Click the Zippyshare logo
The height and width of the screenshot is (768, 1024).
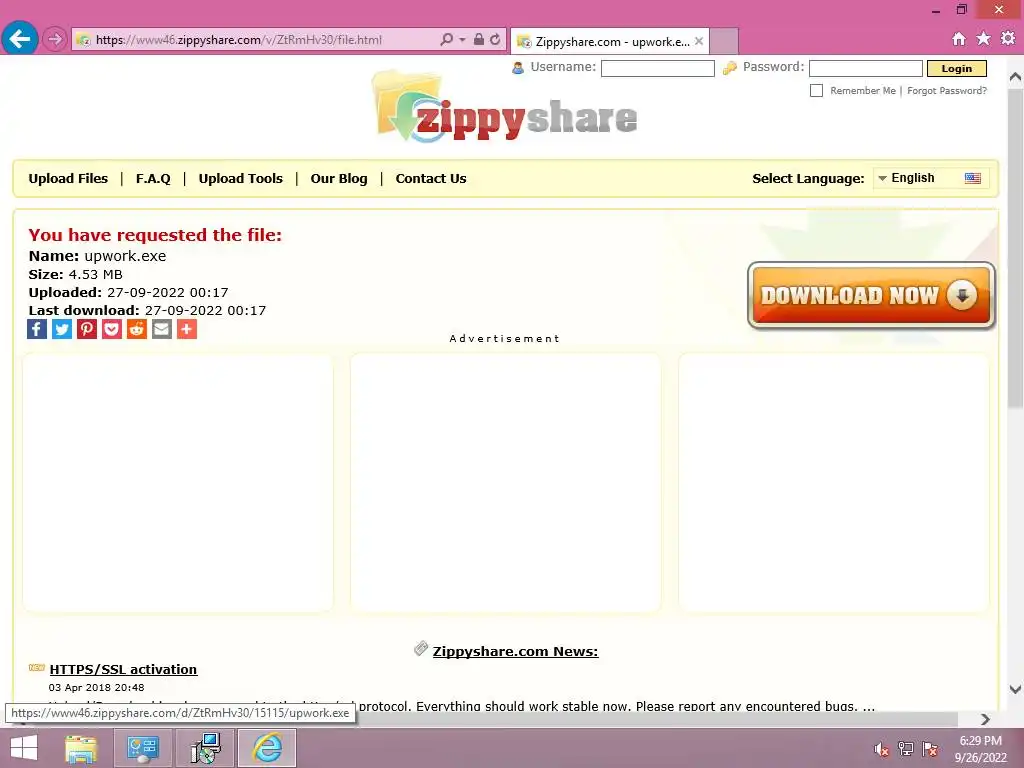tap(504, 106)
